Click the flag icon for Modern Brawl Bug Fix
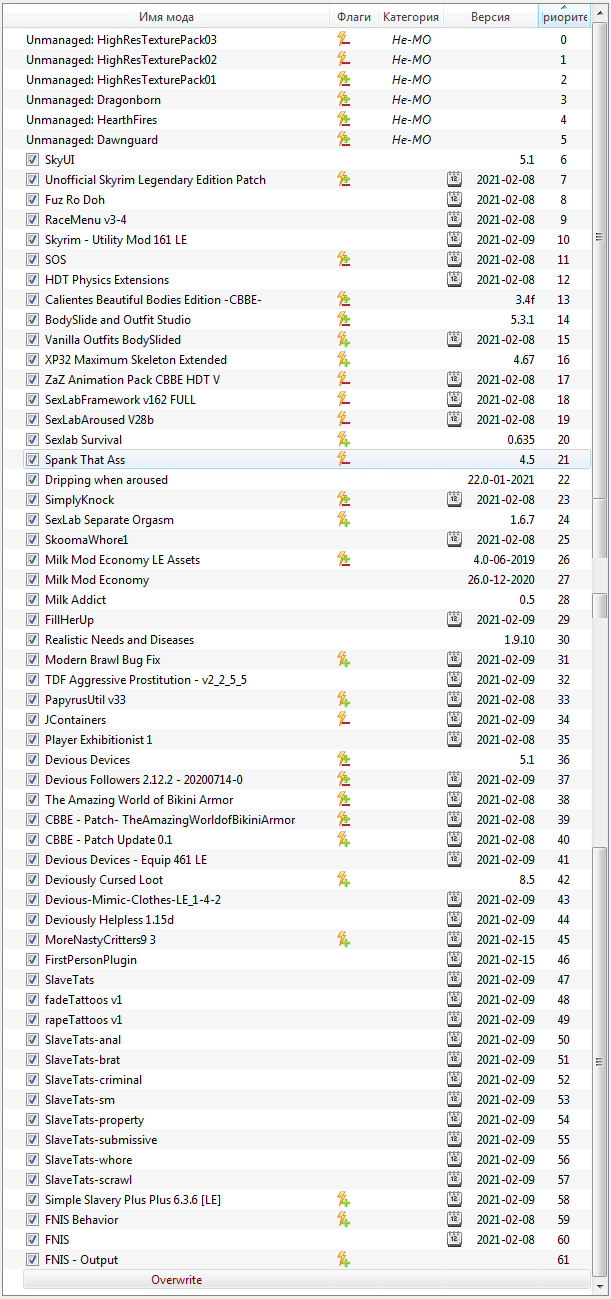The width and height of the screenshot is (611, 1299). pos(344,660)
